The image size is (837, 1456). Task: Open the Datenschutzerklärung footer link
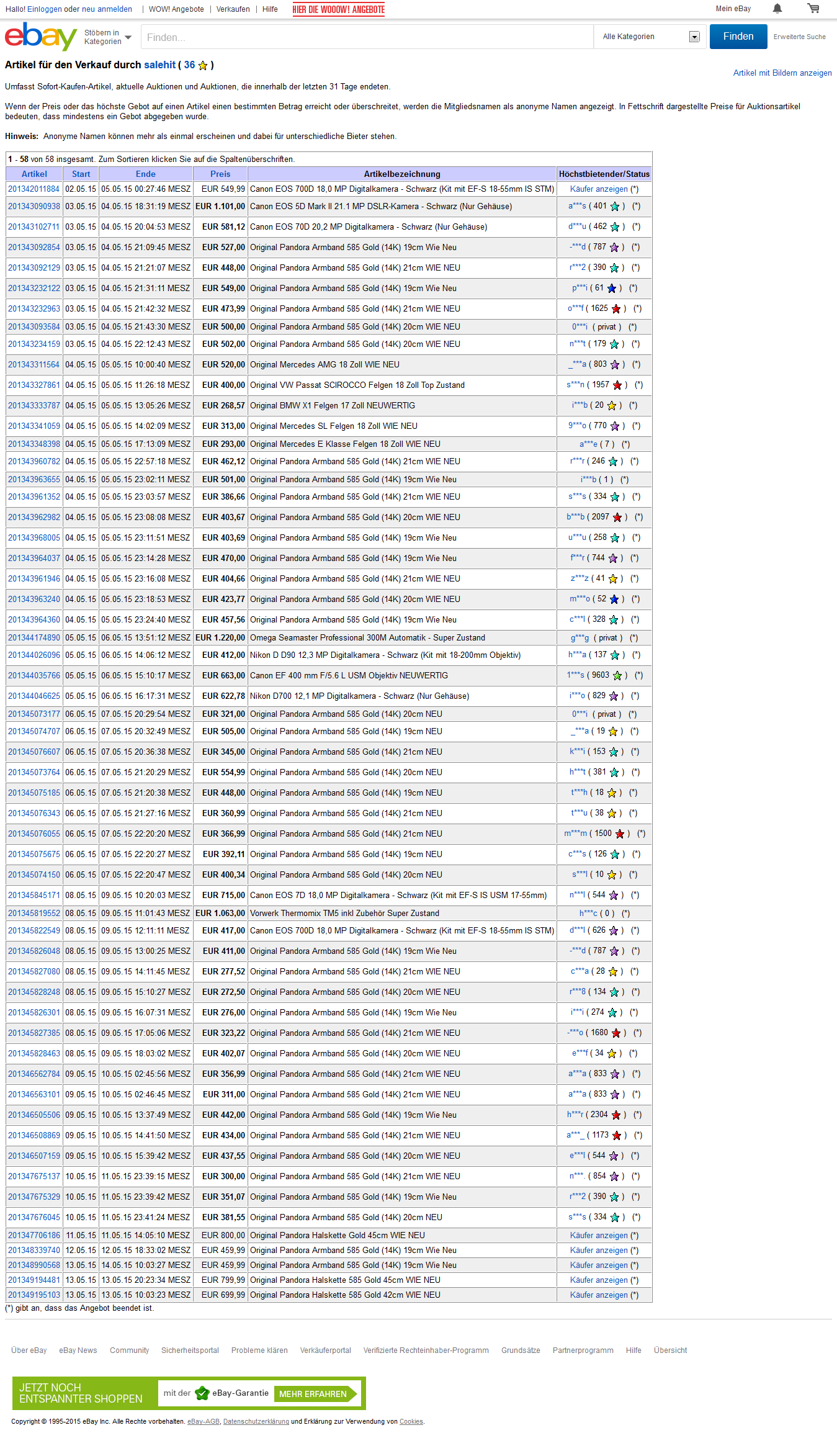pos(256,1421)
